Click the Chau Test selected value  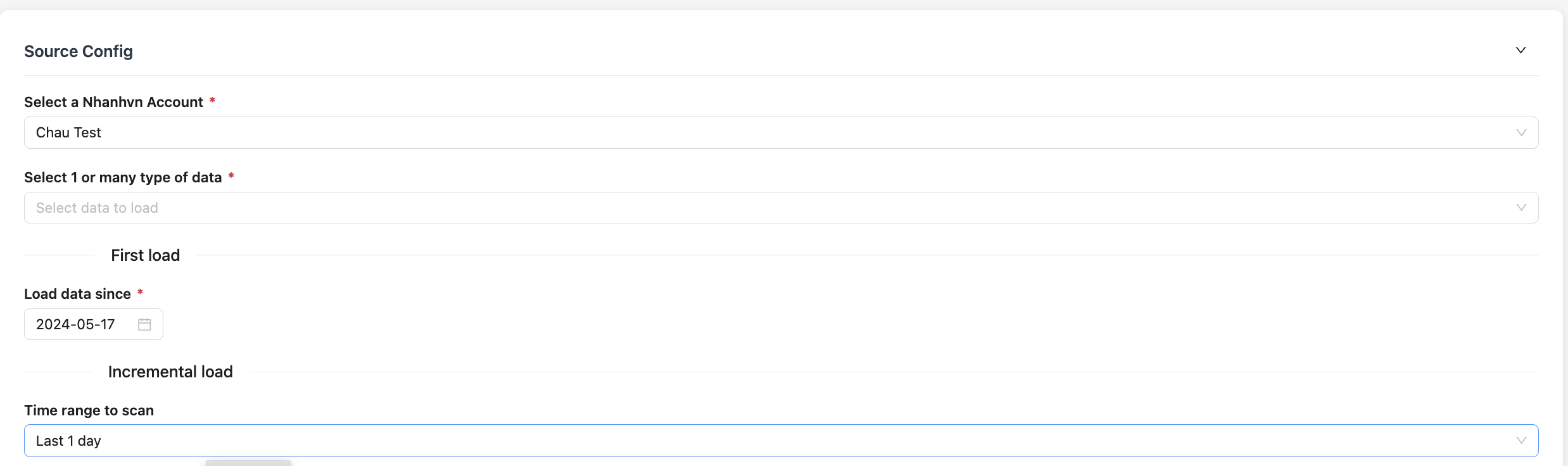[x=68, y=132]
